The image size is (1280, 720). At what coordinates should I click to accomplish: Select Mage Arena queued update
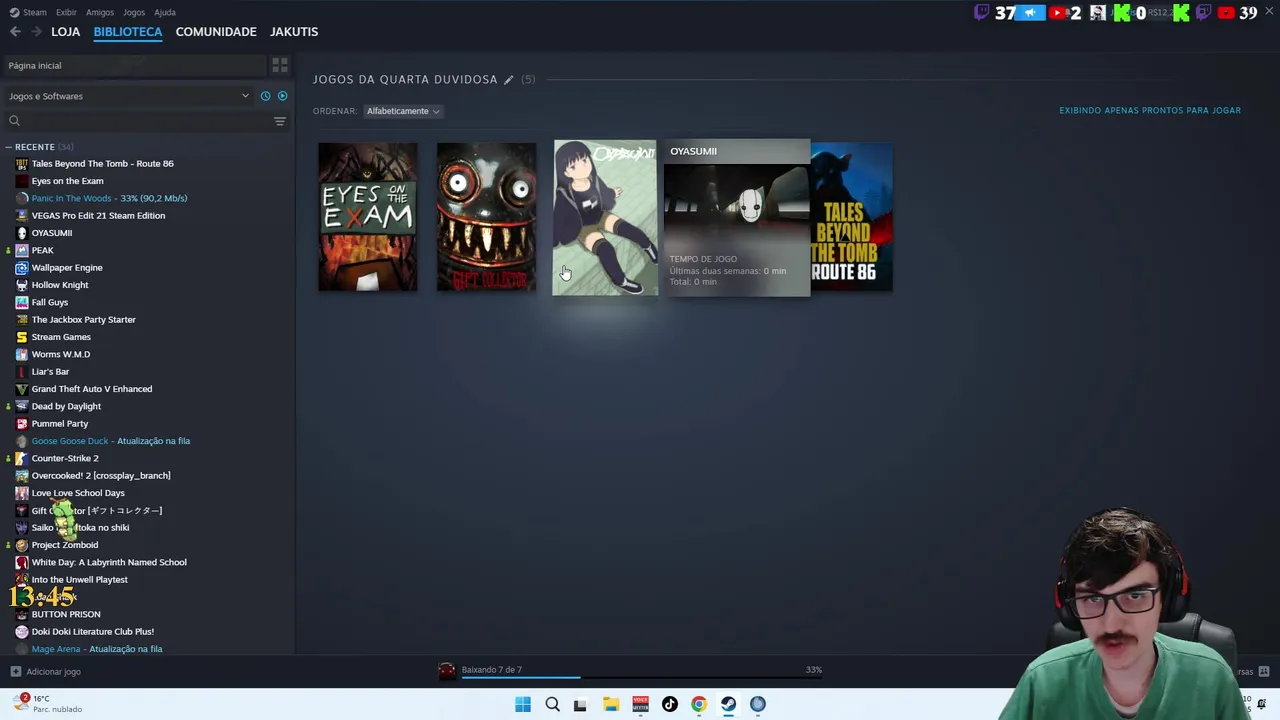pos(97,649)
